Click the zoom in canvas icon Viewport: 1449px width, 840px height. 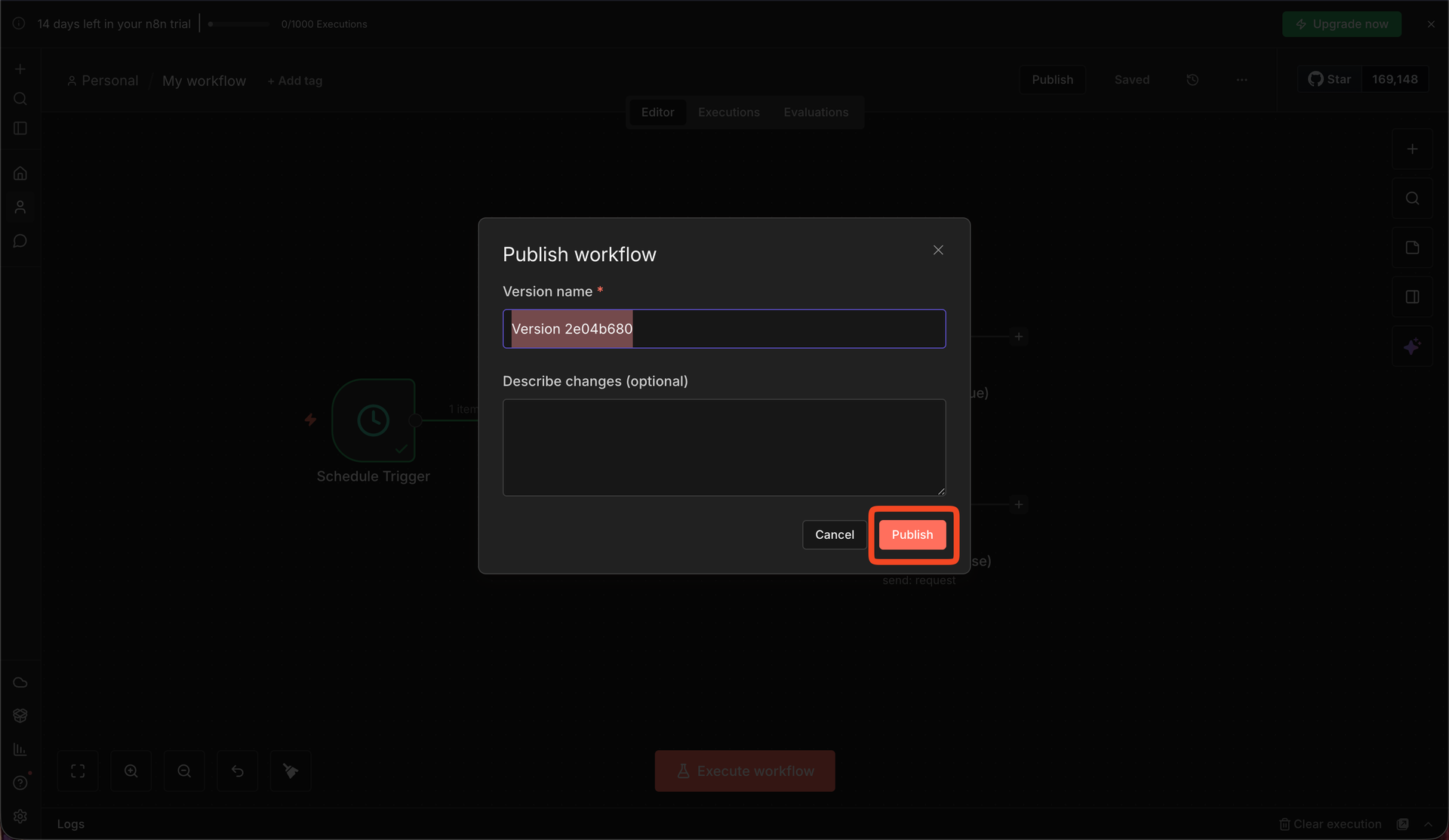131,771
